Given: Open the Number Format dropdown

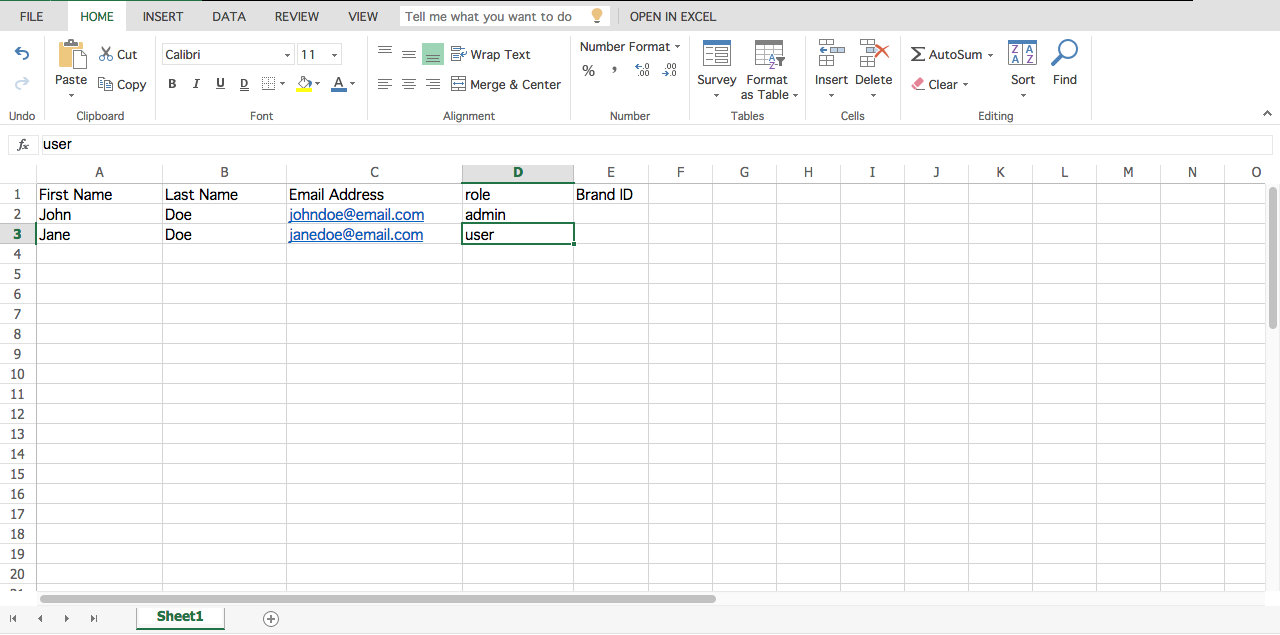Looking at the screenshot, I should click(630, 47).
